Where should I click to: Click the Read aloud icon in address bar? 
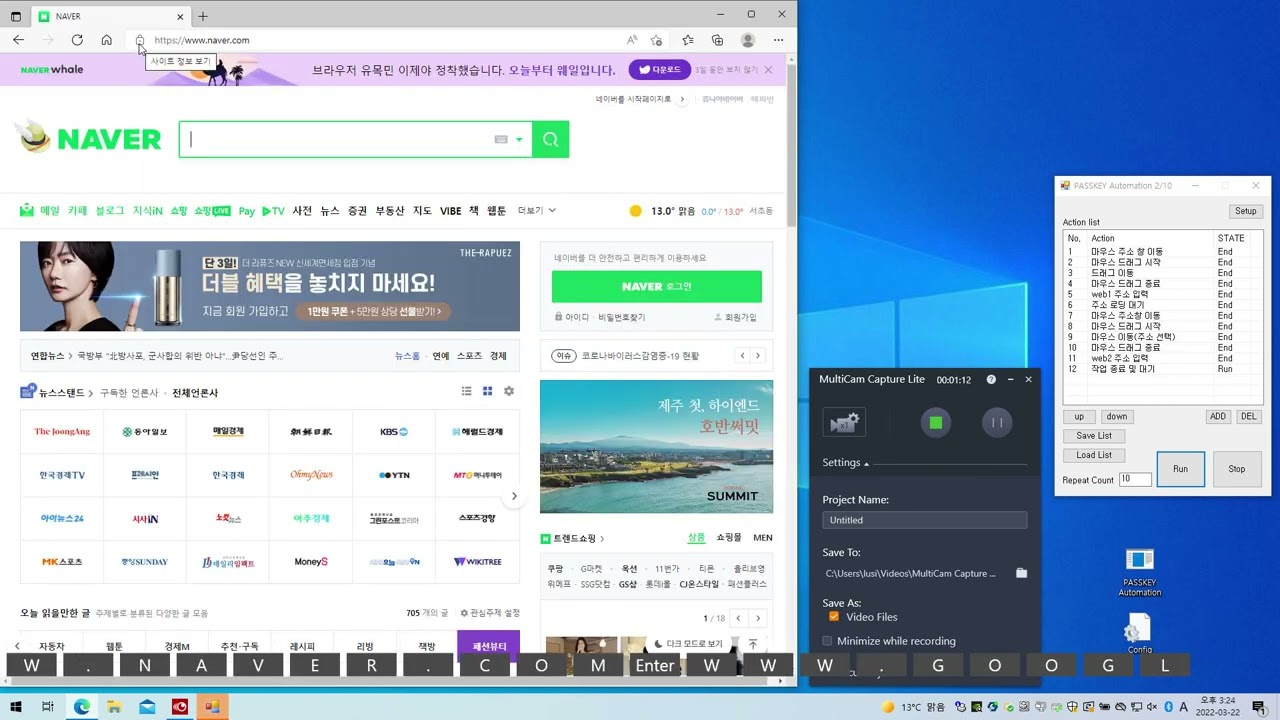[632, 40]
